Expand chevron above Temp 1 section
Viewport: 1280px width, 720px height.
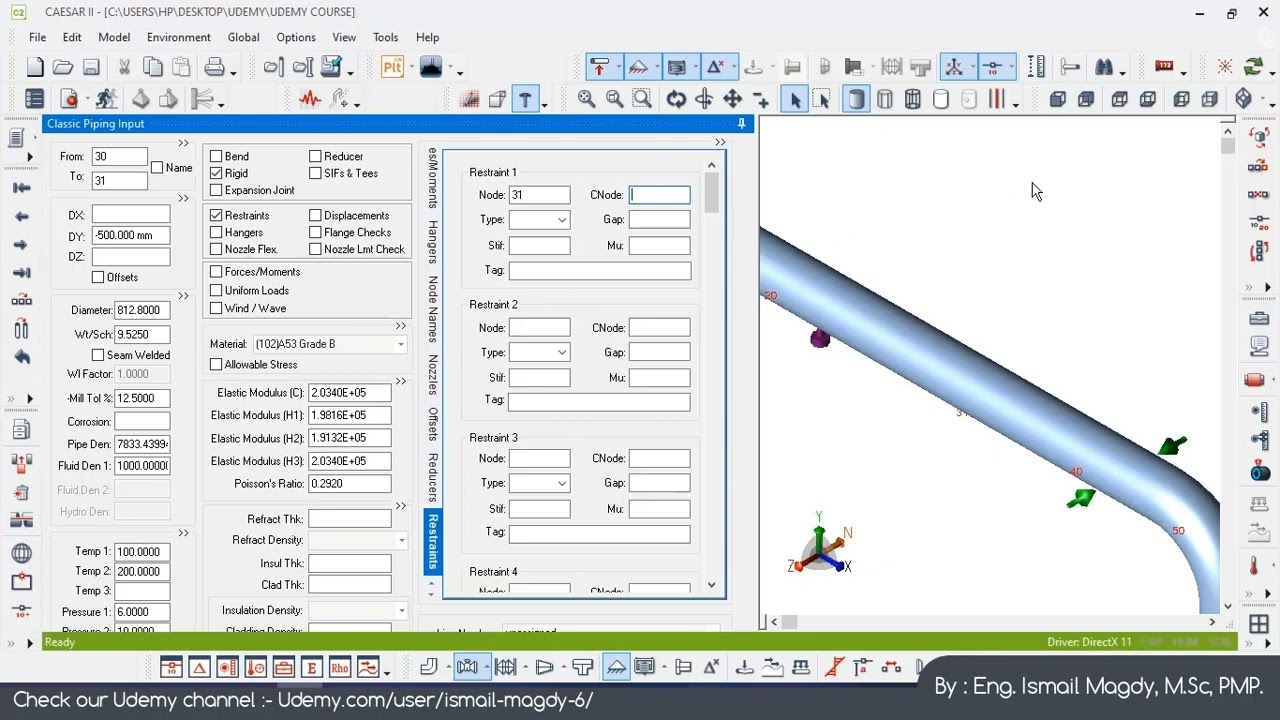click(x=183, y=534)
